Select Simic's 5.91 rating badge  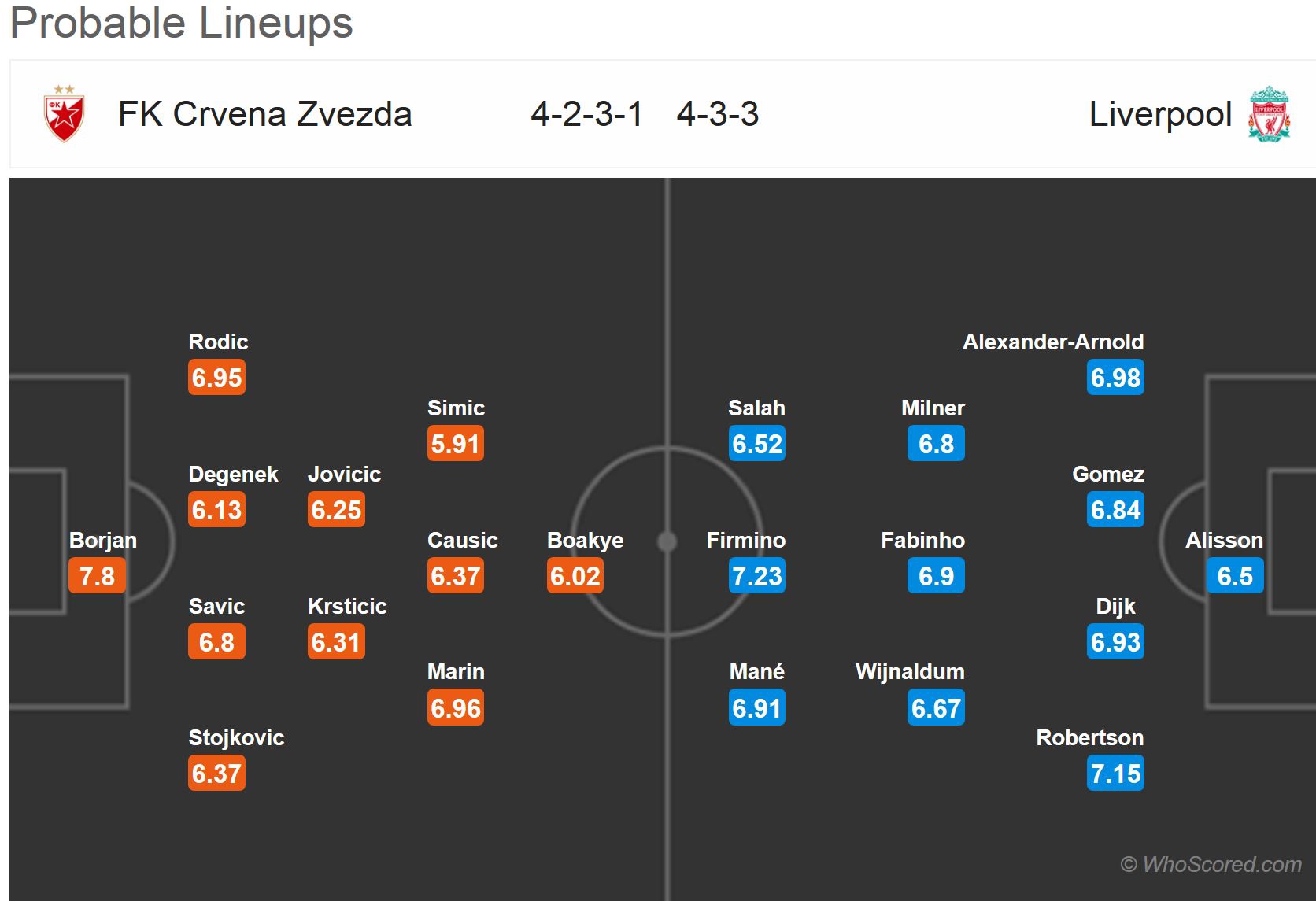point(455,444)
